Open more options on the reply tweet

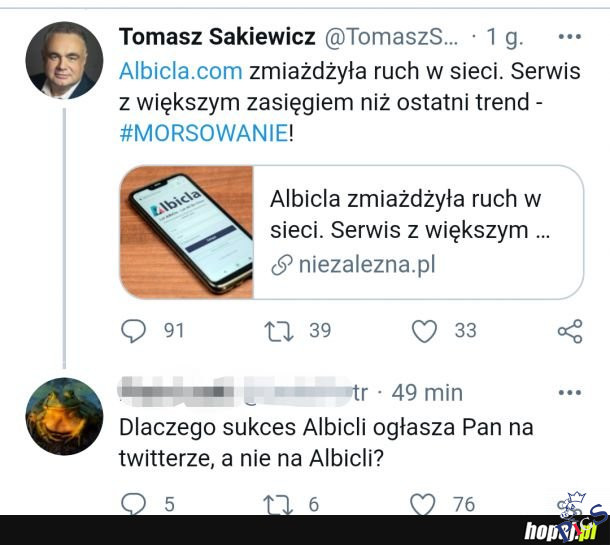pyautogui.click(x=570, y=393)
